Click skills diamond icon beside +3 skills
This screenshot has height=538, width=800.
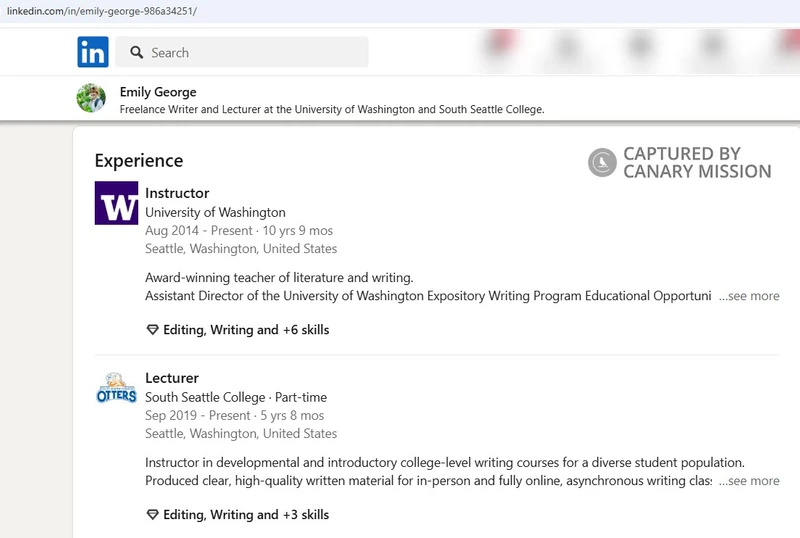click(x=153, y=515)
